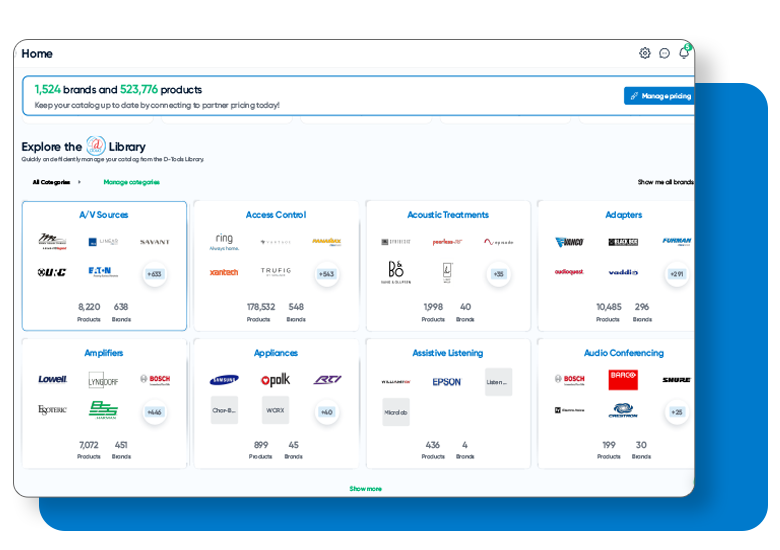Image resolution: width=780 pixels, height=550 pixels.
Task: Click the Crestron brand logo
Action: coord(623,410)
